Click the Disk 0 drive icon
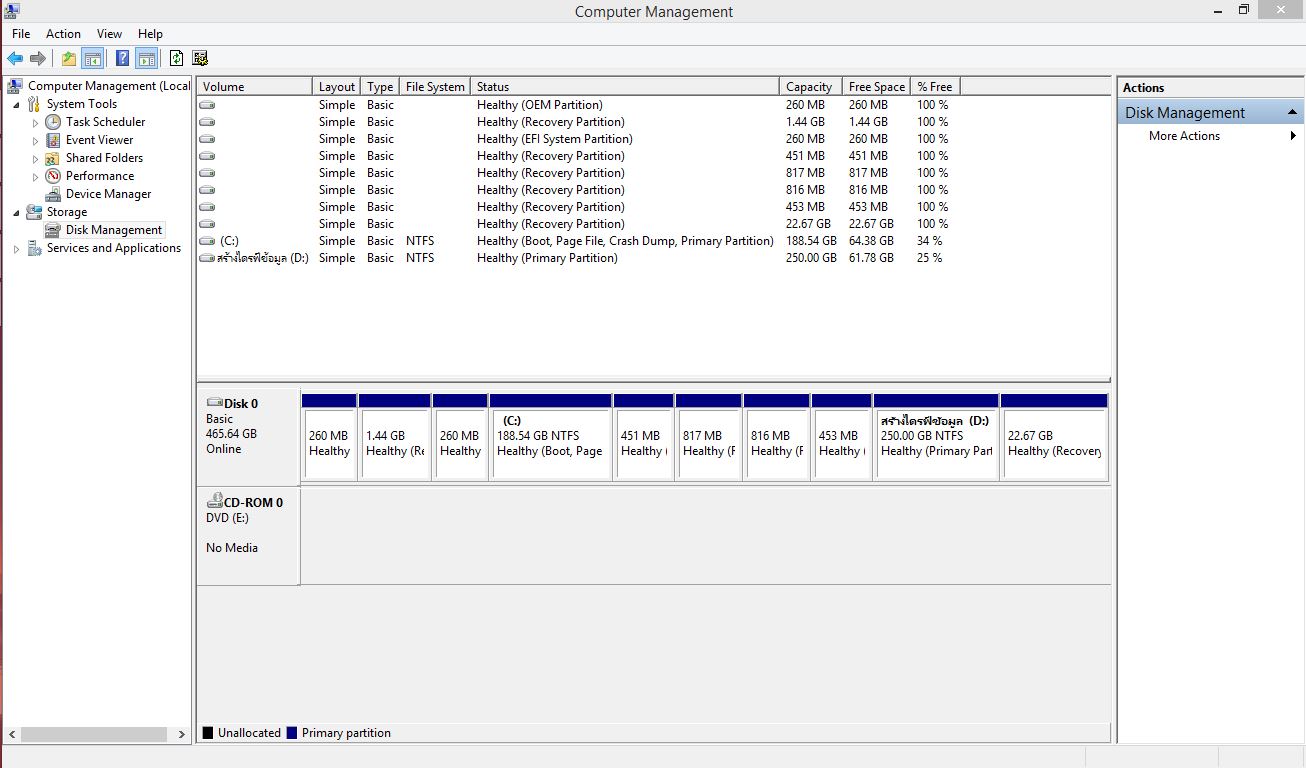 tap(214, 403)
